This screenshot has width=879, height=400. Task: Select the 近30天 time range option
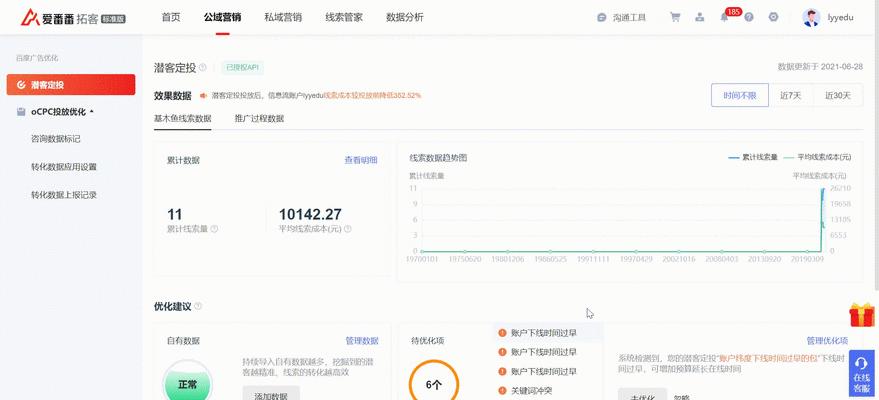coord(838,95)
